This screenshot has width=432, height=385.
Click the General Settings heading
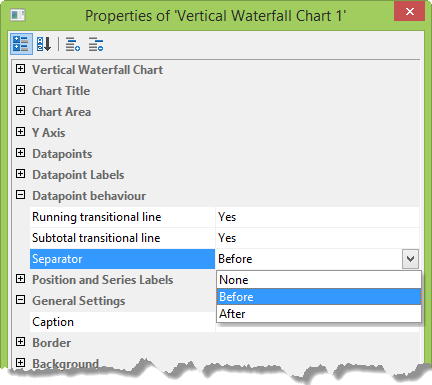point(79,301)
